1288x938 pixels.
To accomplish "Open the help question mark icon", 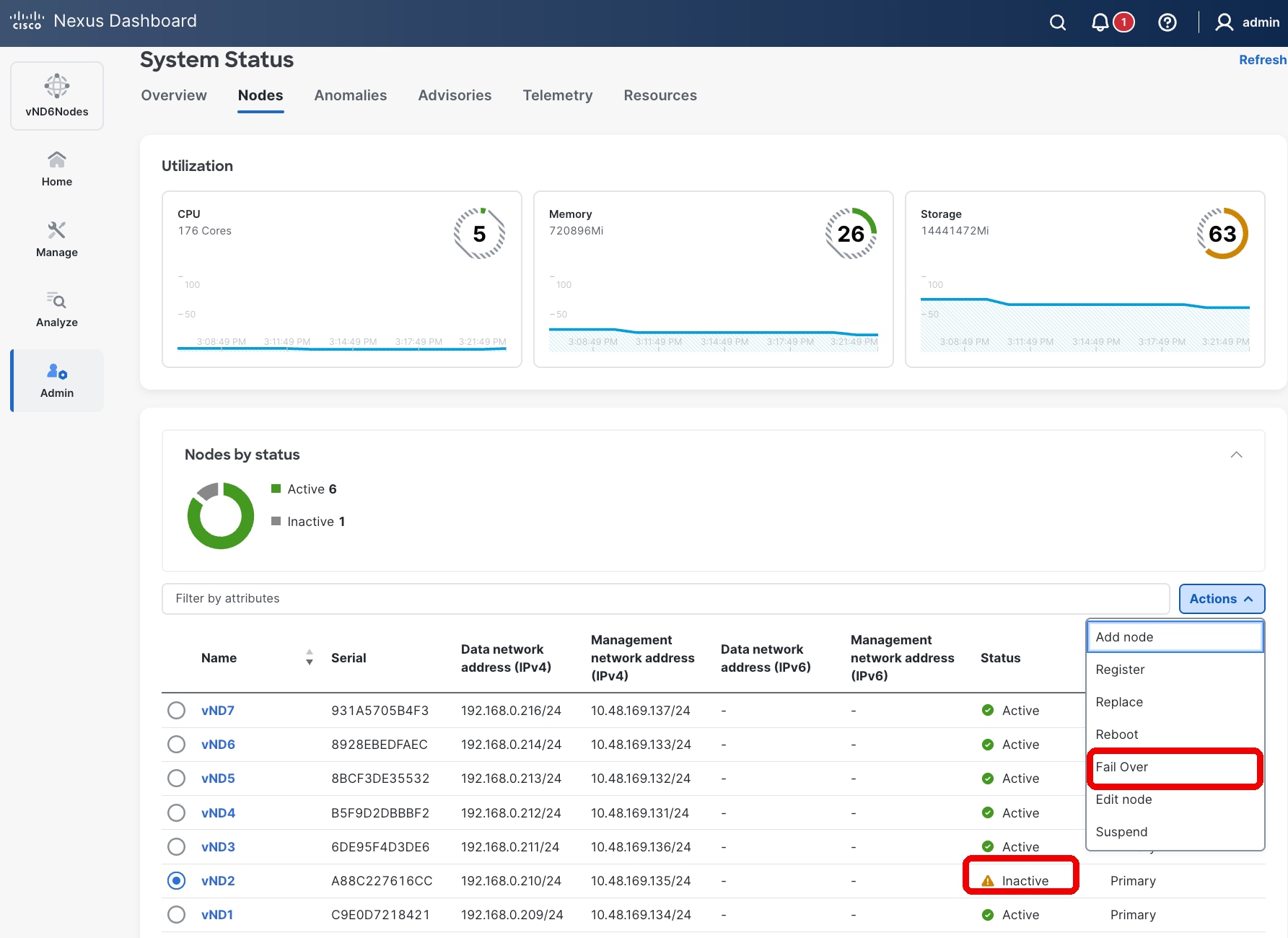I will click(x=1167, y=22).
